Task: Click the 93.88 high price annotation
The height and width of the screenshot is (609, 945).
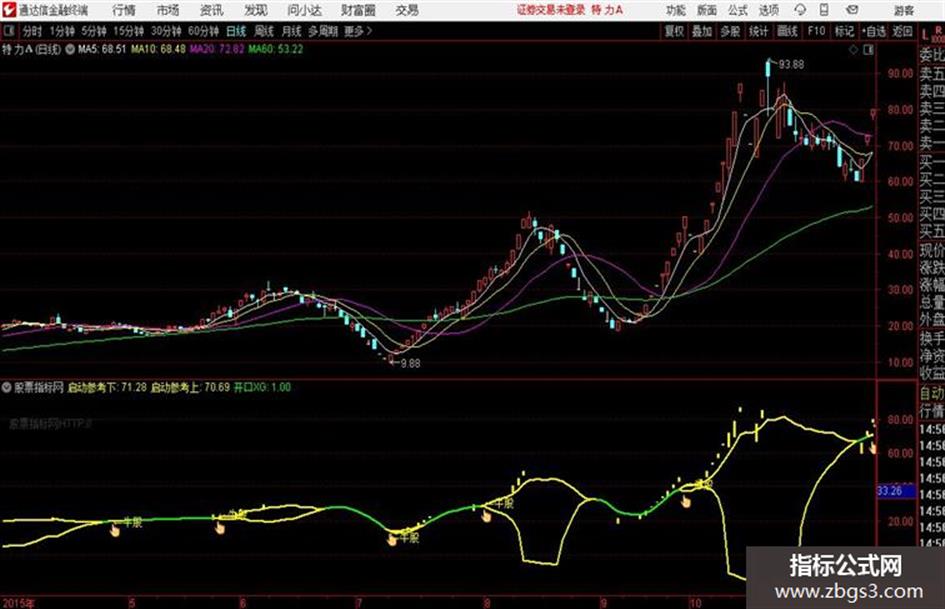Action: point(791,65)
